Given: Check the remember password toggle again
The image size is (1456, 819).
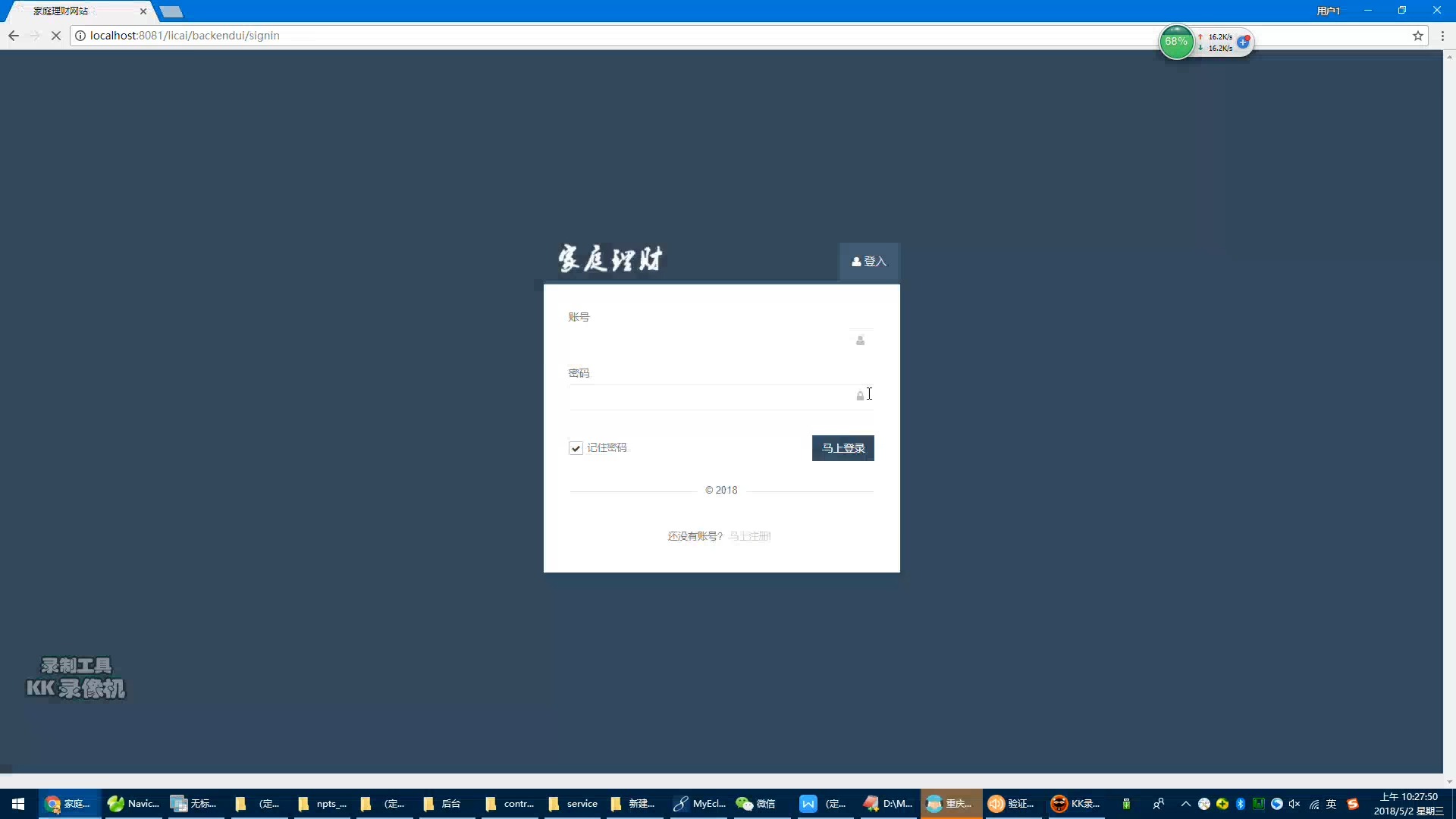Looking at the screenshot, I should click(576, 448).
